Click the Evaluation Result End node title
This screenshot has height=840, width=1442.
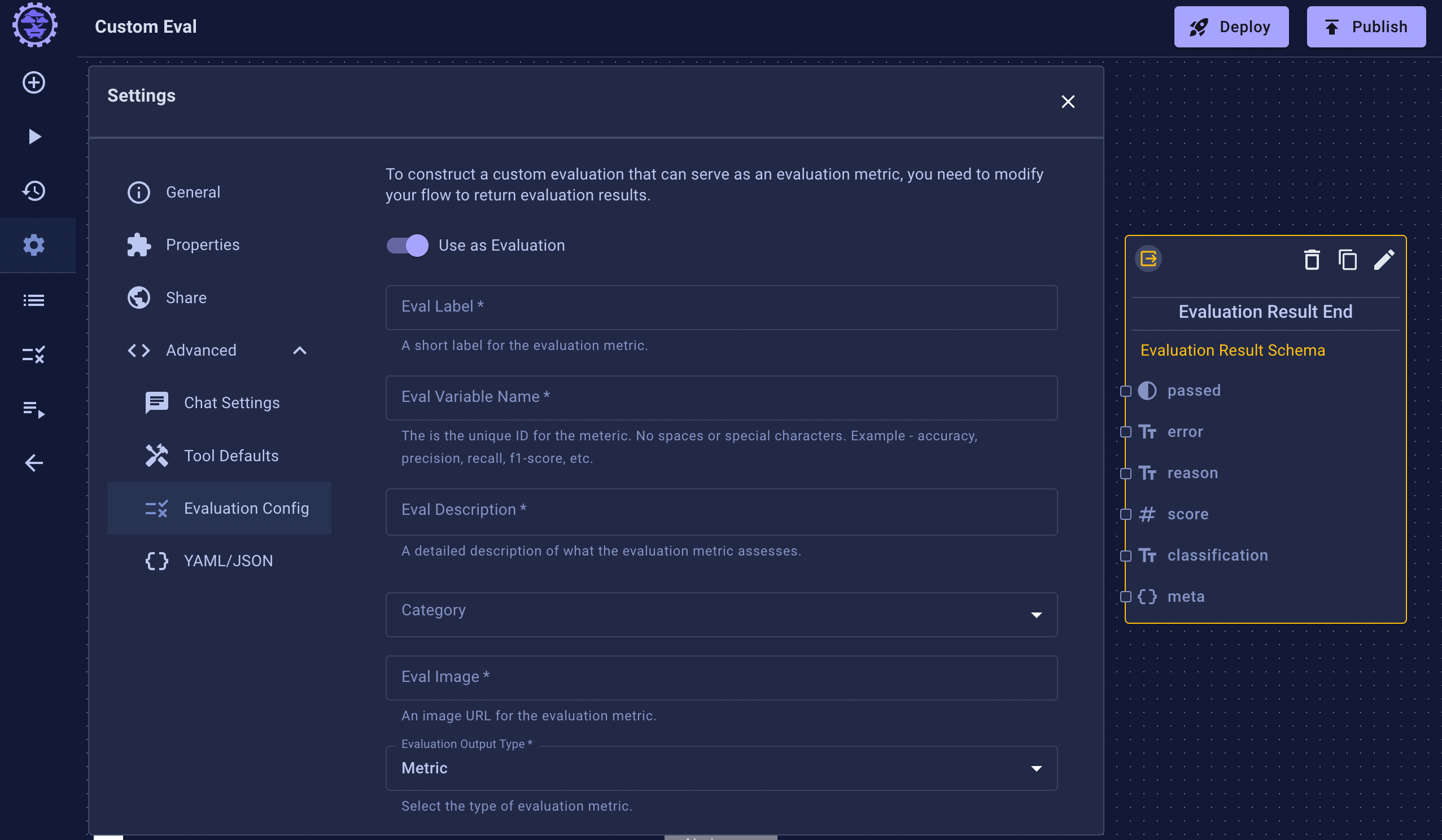[1265, 312]
